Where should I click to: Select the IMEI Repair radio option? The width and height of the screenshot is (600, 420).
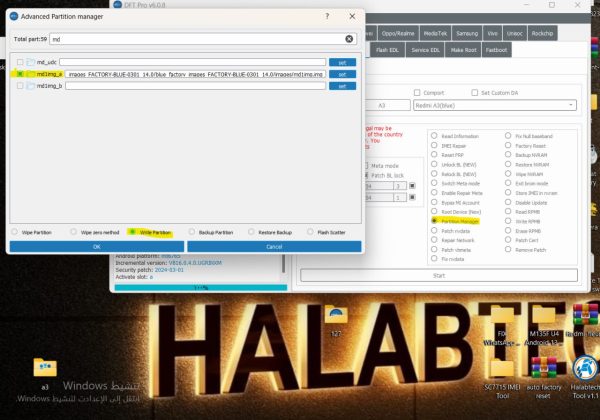click(x=434, y=145)
